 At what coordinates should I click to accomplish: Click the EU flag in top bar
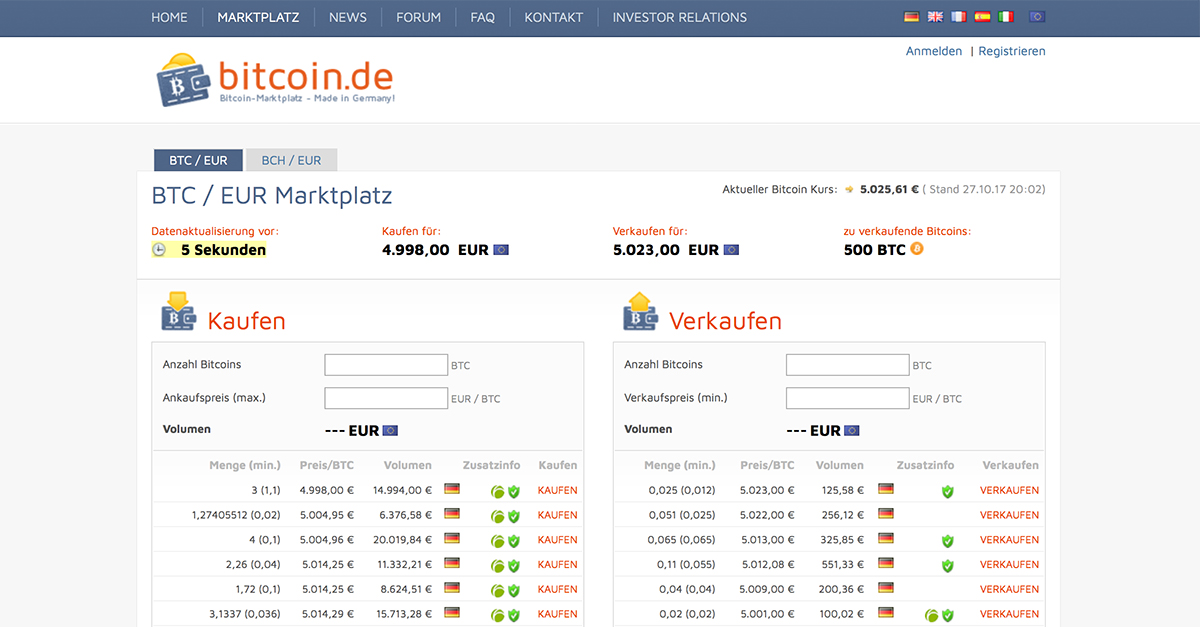pos(1037,17)
